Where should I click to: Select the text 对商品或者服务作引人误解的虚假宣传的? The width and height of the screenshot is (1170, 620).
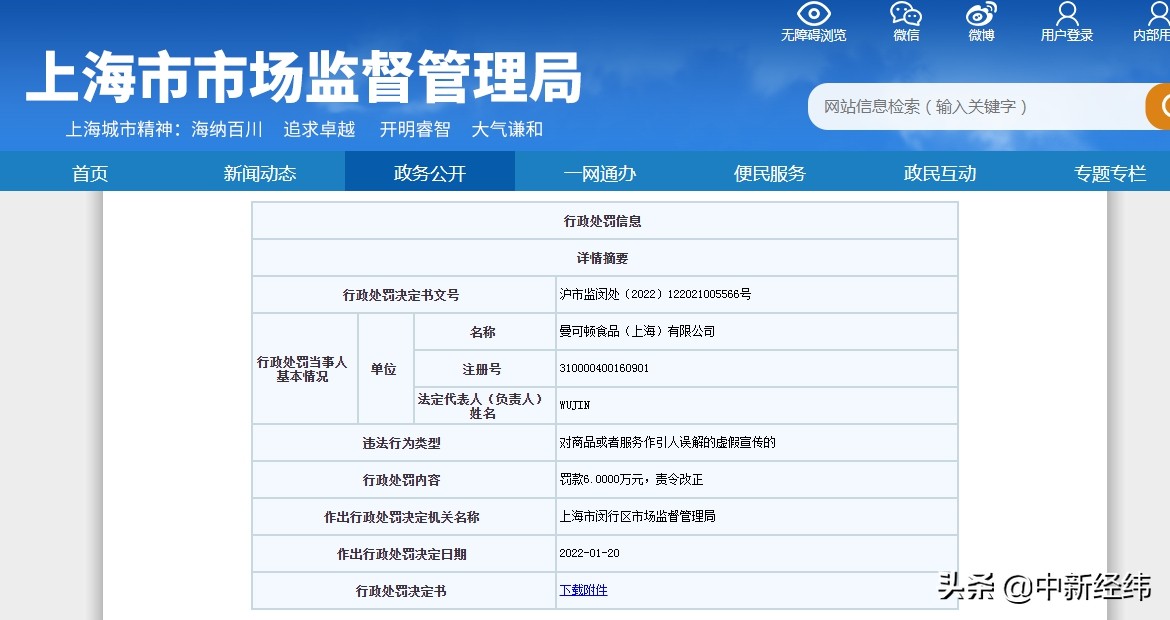click(668, 442)
